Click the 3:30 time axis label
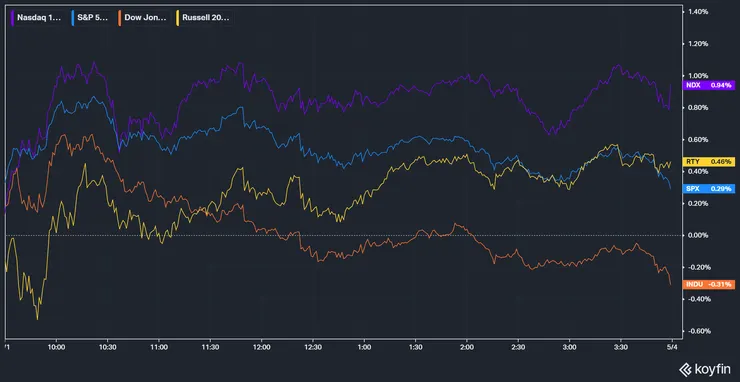The height and width of the screenshot is (382, 740). [x=621, y=347]
